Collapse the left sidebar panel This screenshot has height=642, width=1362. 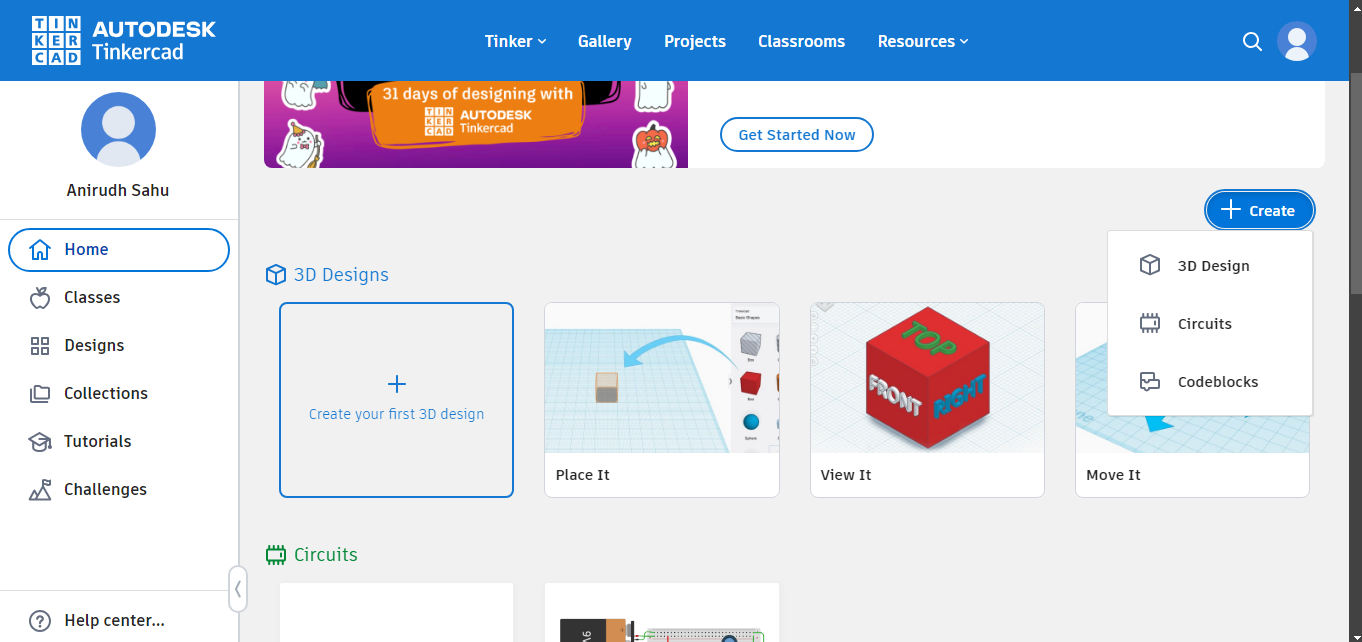pos(238,589)
